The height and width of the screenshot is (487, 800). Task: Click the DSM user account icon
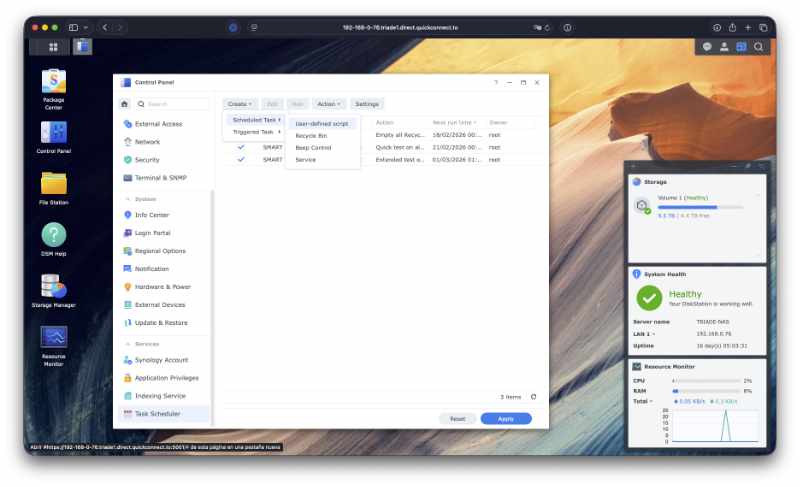(x=724, y=46)
